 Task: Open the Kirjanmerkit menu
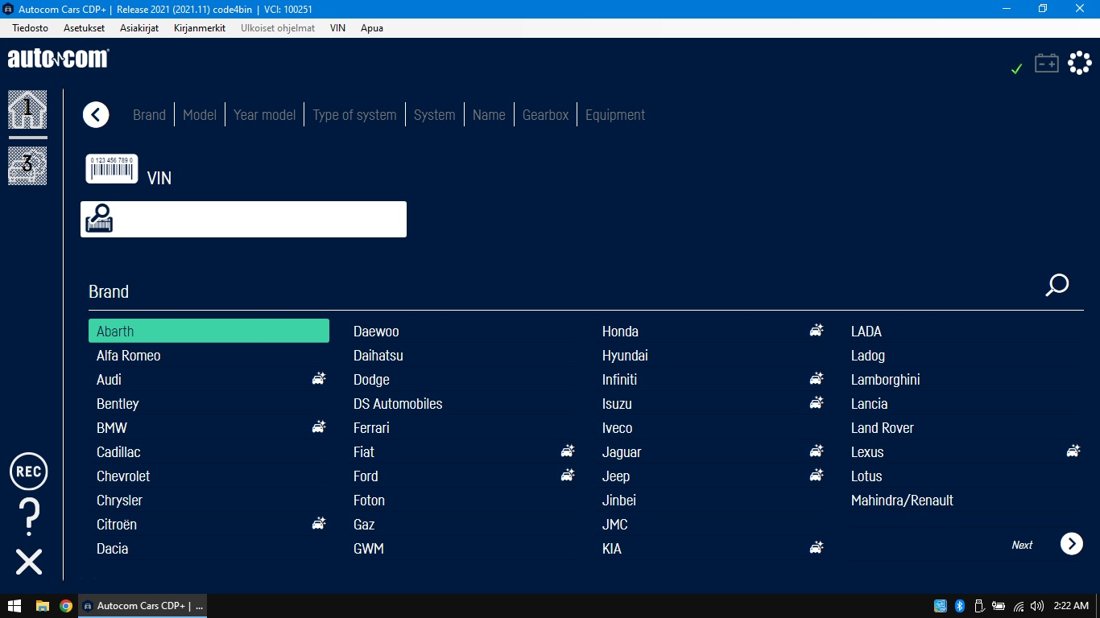[200, 28]
